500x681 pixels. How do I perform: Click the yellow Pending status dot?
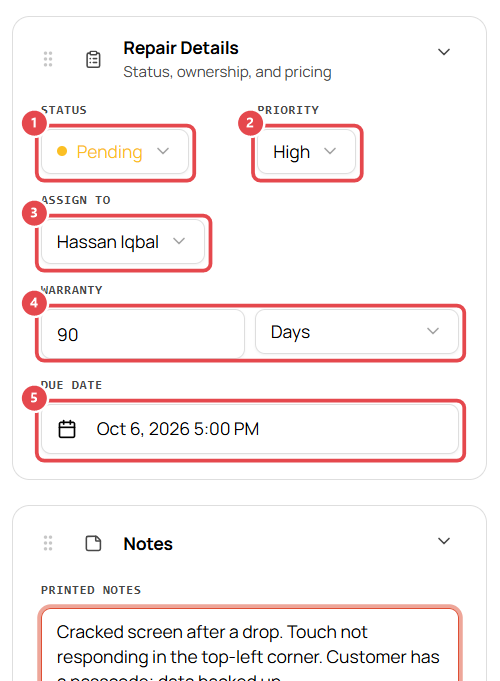(x=62, y=151)
